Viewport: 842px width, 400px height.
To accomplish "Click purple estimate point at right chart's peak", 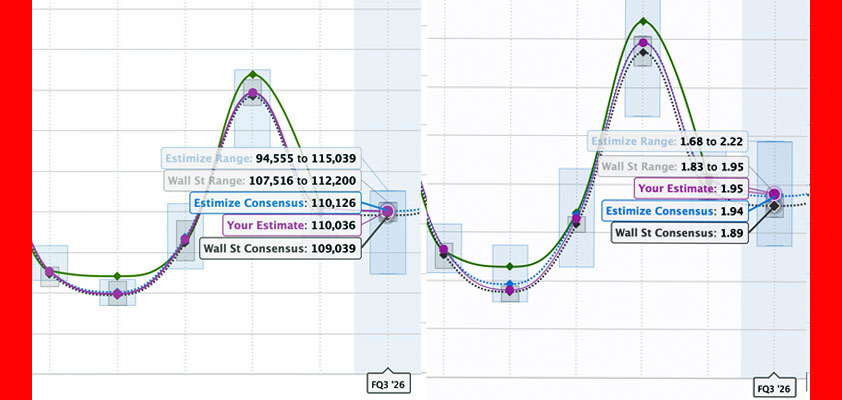I will click(643, 42).
